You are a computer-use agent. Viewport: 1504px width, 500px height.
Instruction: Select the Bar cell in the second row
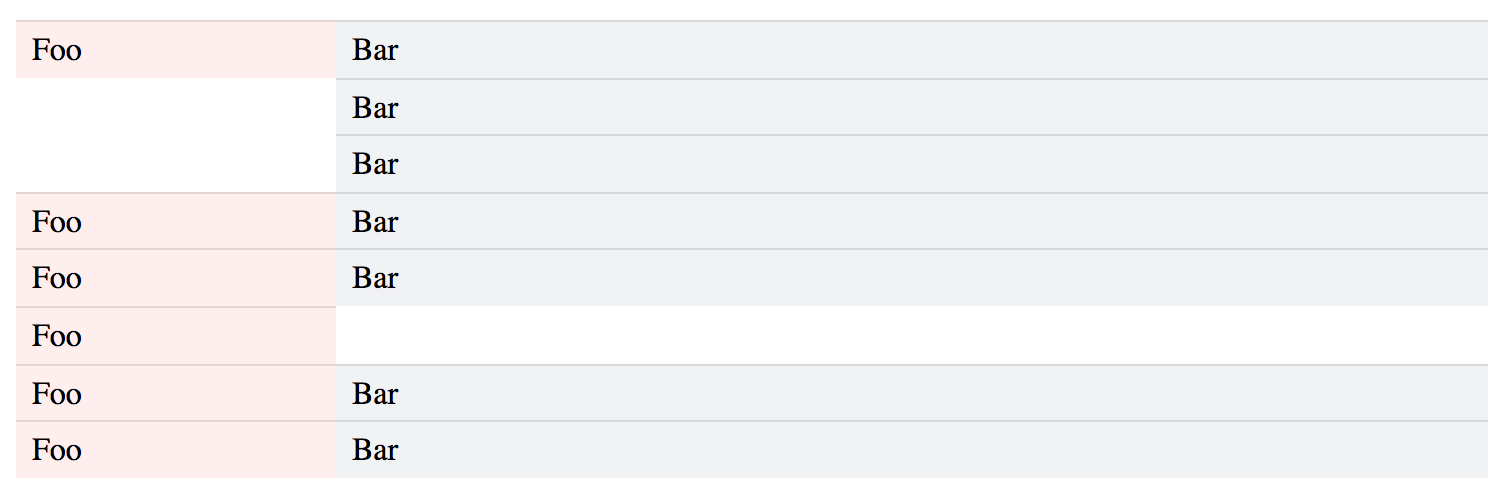coord(912,107)
